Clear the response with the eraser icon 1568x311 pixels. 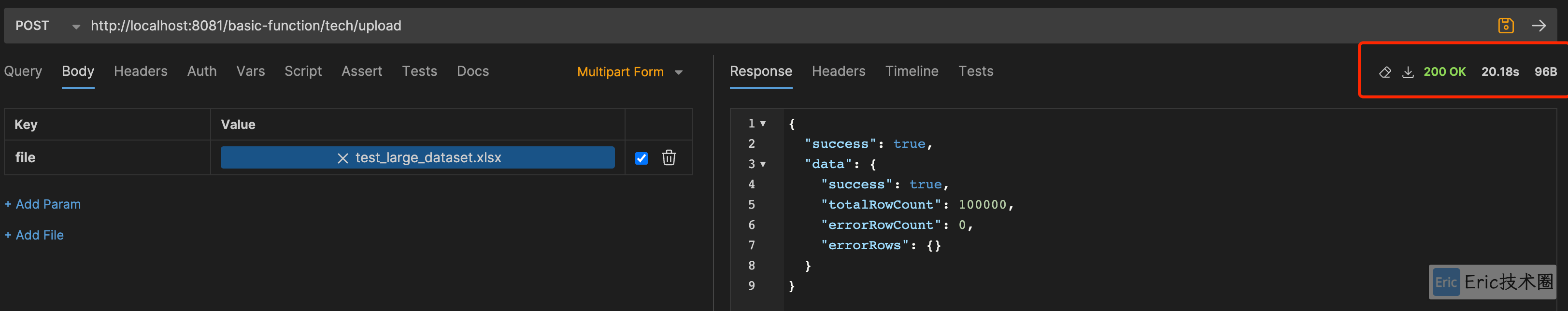click(x=1385, y=72)
